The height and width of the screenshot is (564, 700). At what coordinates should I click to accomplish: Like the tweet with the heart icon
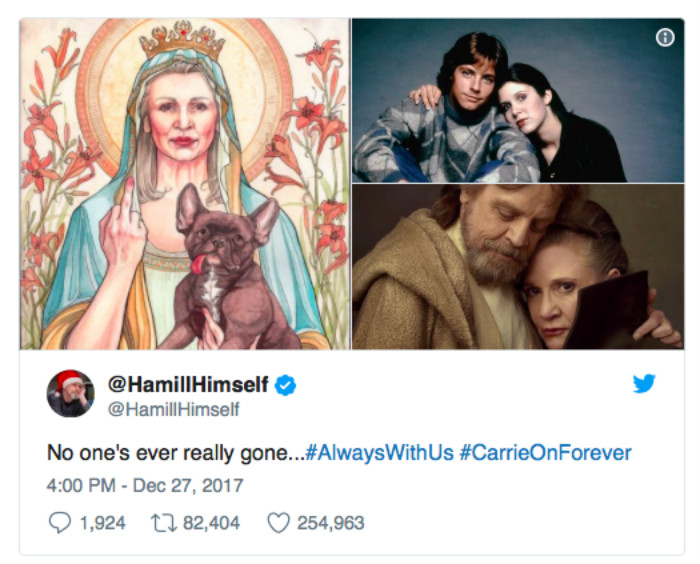[279, 522]
